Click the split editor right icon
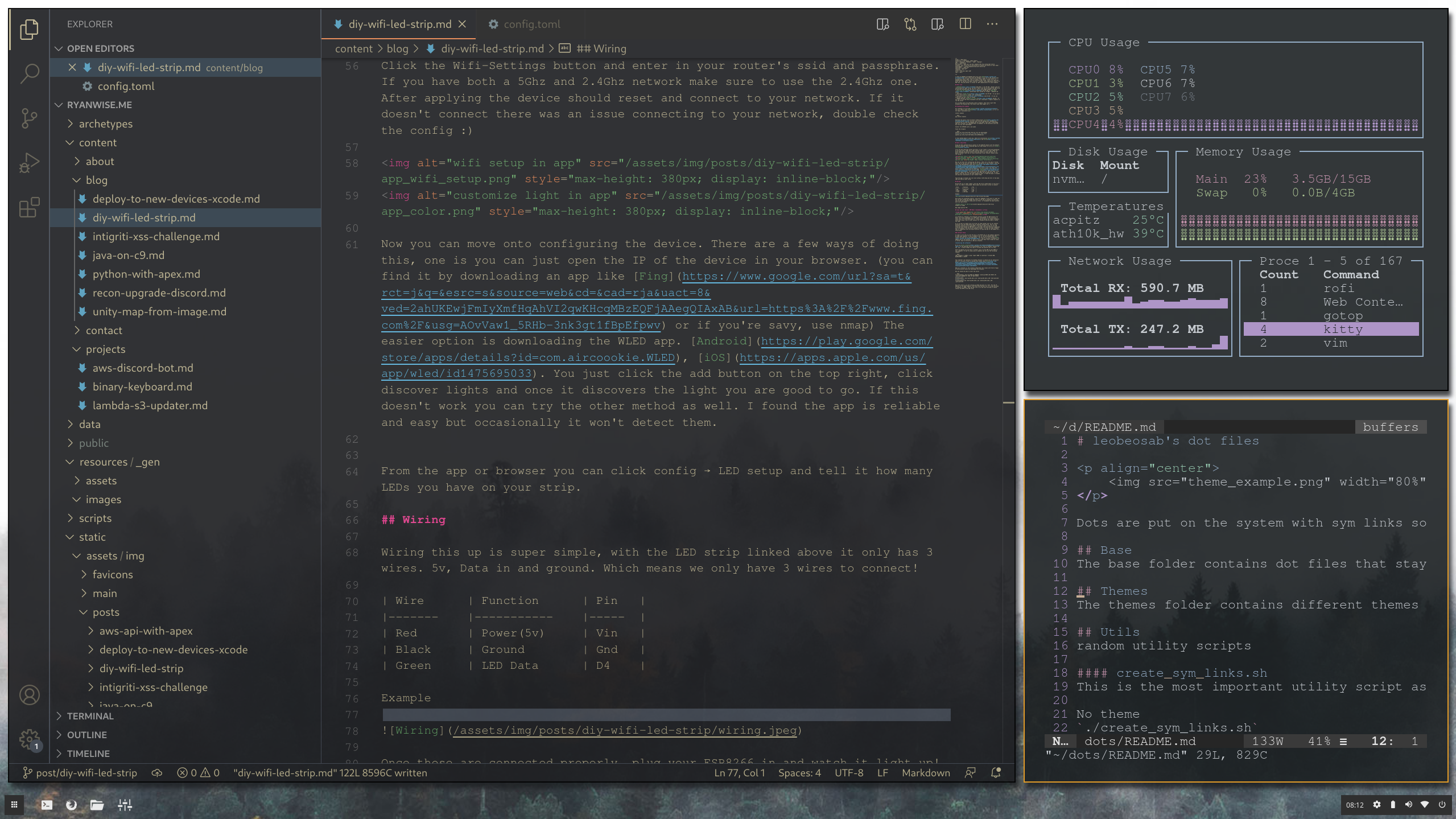1456x819 pixels. (x=965, y=24)
